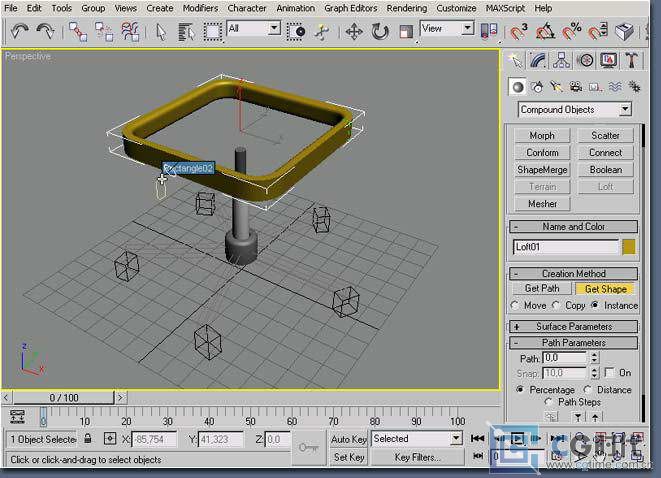Select the Path Steps radio option
The height and width of the screenshot is (478, 661).
point(548,402)
